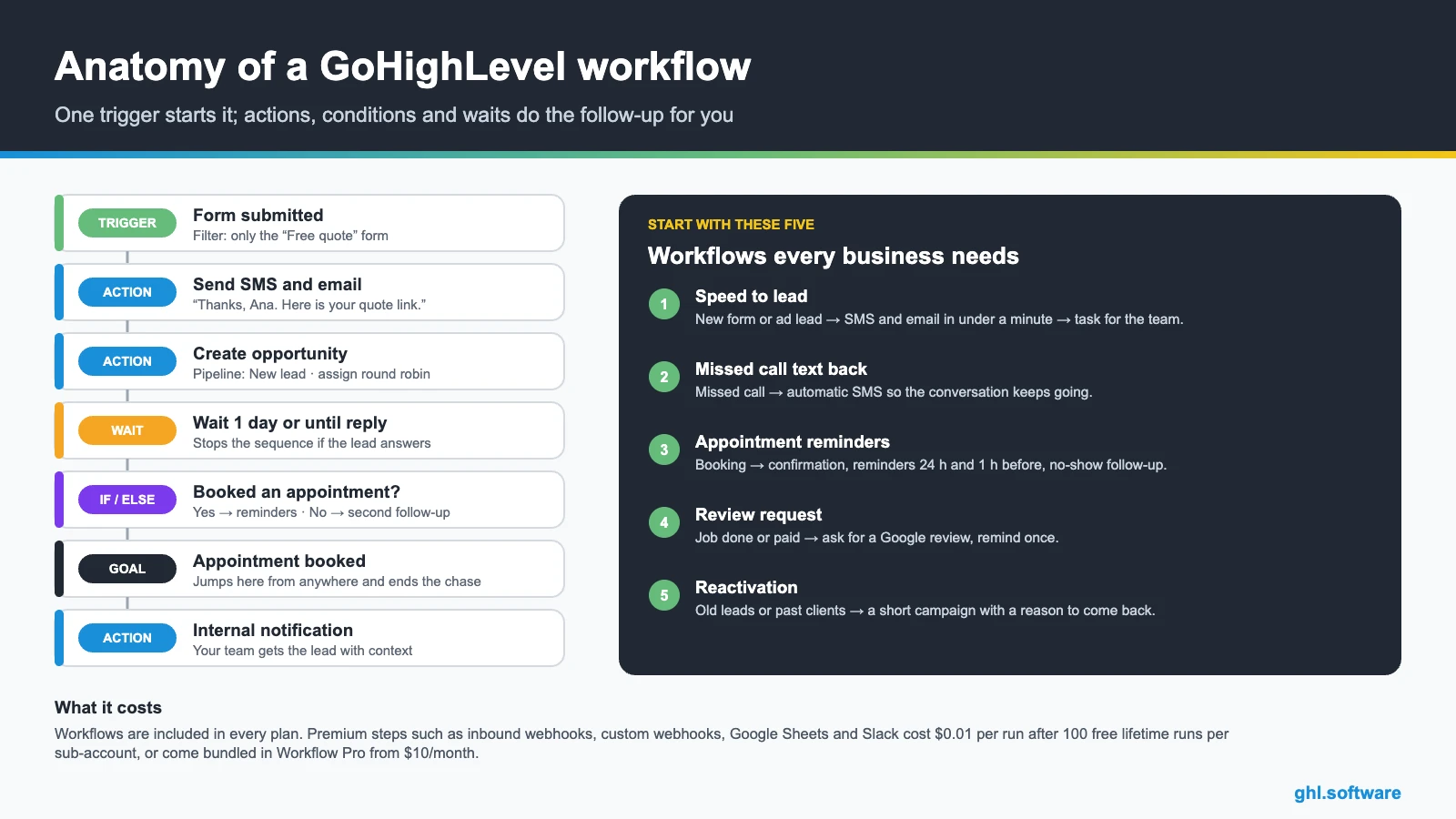Select the 'Send SMS and email' step title
The height and width of the screenshot is (819, 1456).
point(278,285)
